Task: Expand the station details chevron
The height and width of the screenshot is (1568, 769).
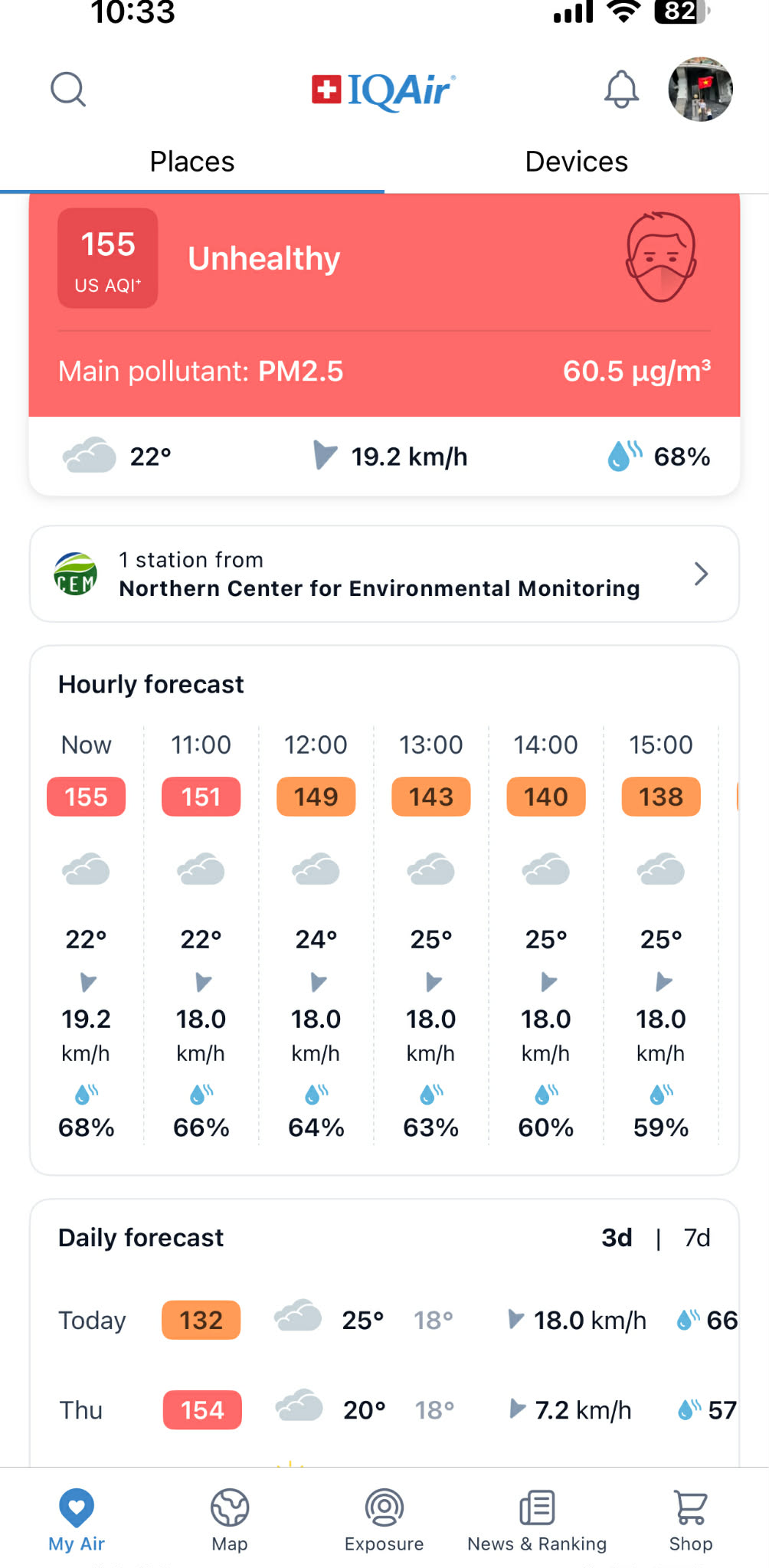Action: click(700, 574)
